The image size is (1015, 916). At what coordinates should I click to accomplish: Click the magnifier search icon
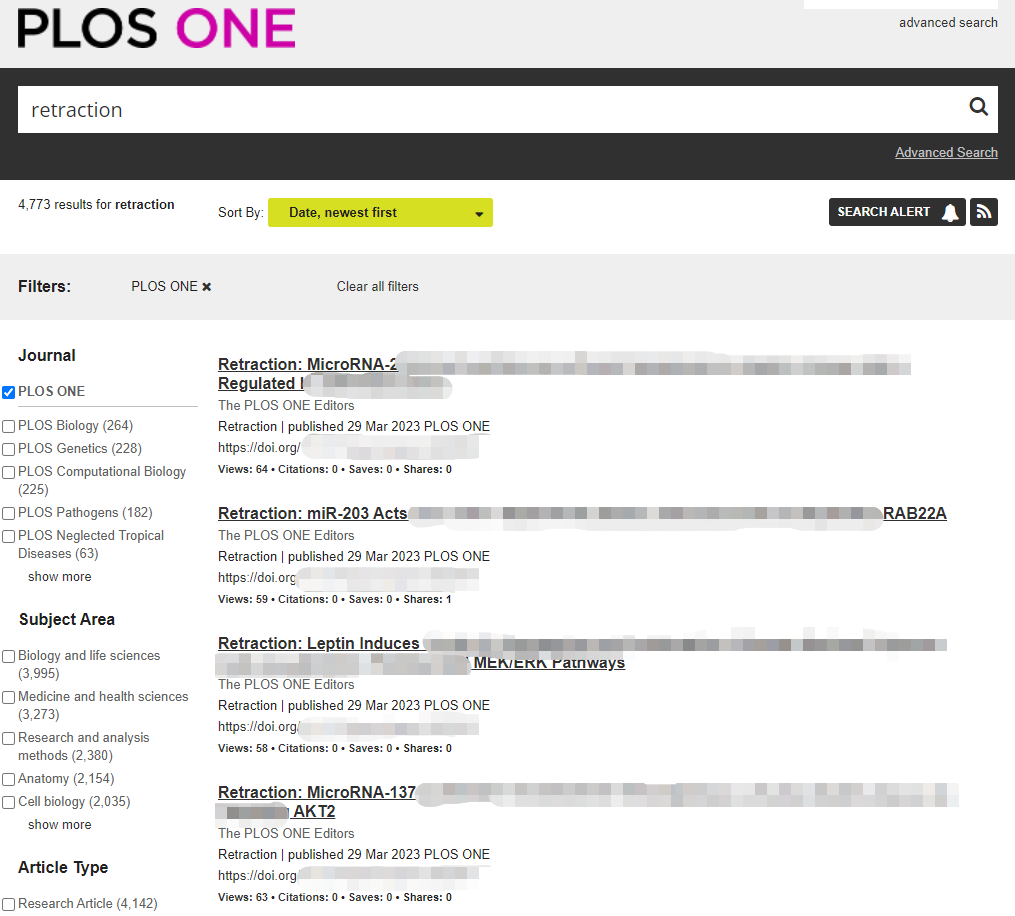[x=978, y=107]
